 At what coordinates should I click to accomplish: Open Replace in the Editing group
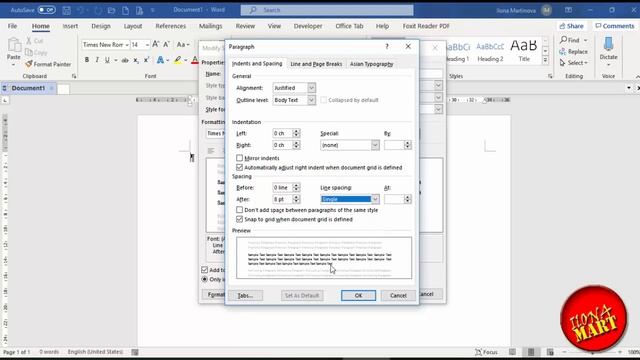coord(573,51)
